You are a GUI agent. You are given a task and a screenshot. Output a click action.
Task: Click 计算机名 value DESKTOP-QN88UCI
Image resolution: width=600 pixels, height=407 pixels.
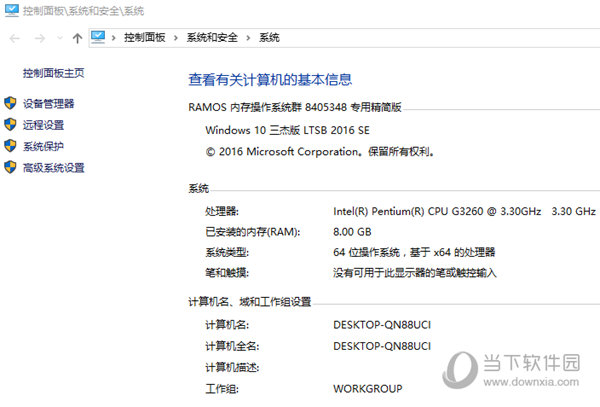tap(382, 325)
